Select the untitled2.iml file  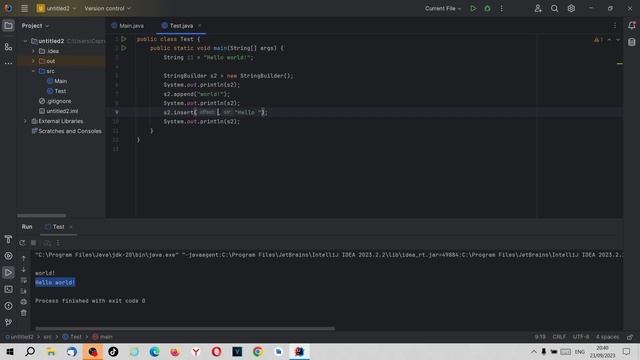click(x=62, y=111)
